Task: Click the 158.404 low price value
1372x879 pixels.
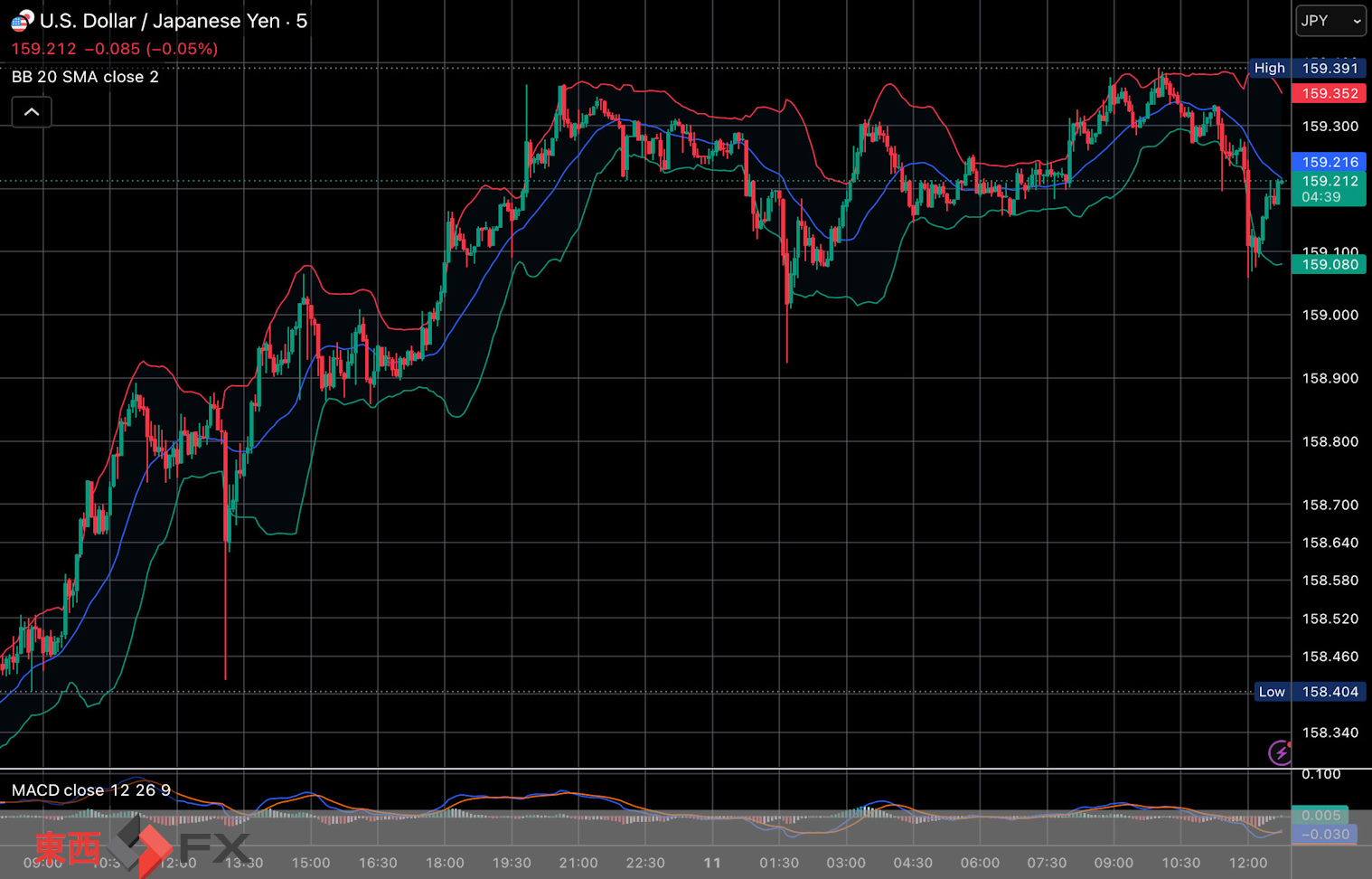Action: tap(1329, 692)
